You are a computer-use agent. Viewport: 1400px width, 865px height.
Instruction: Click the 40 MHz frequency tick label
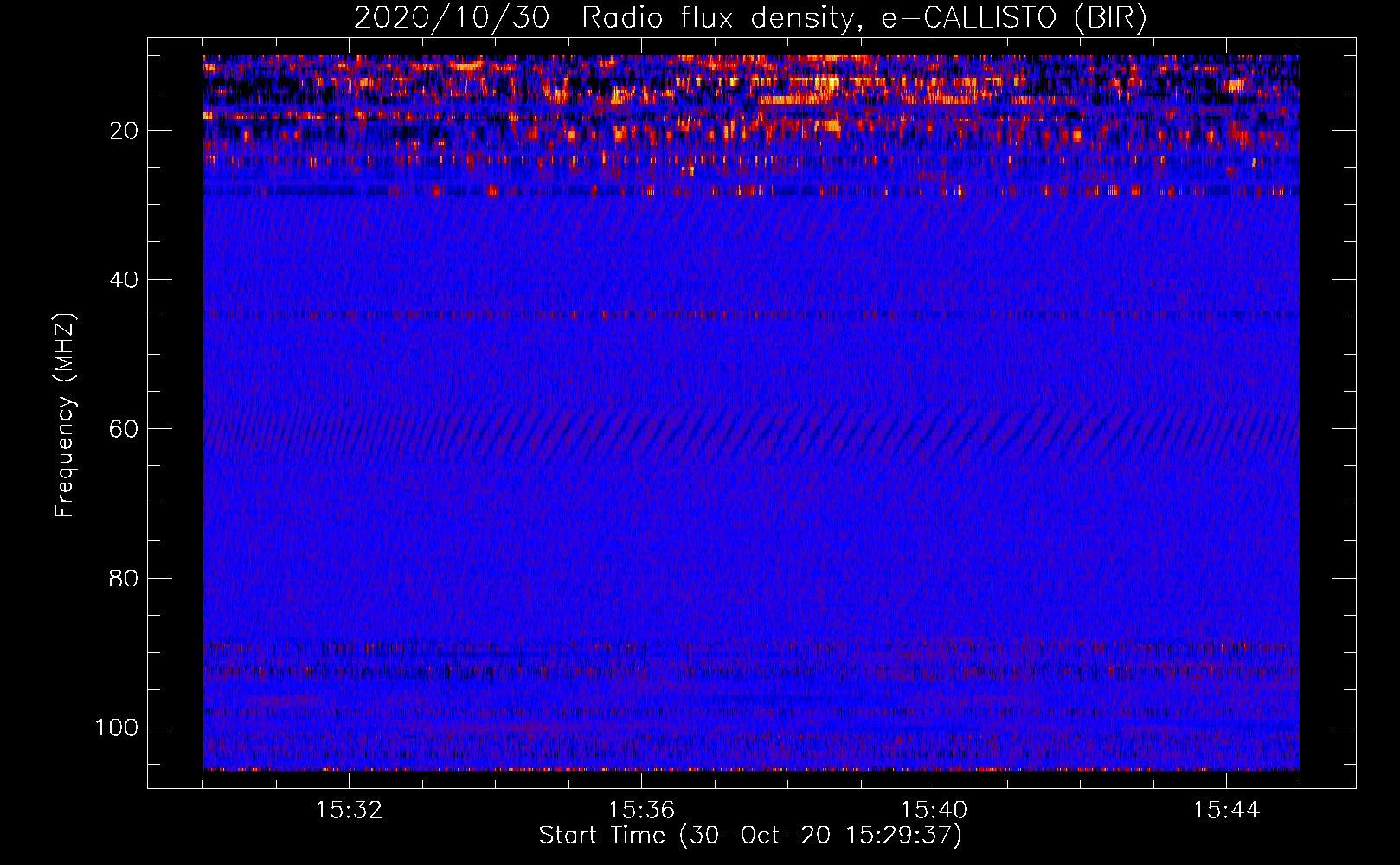coord(124,280)
